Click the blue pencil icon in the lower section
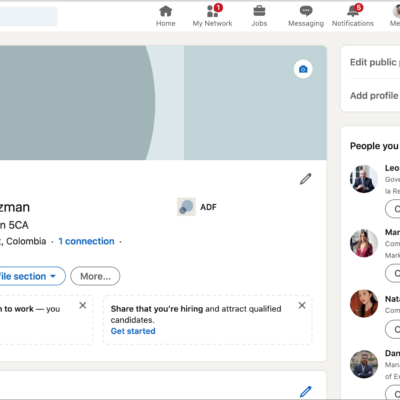Viewport: 400px width, 400px height. pyautogui.click(x=305, y=391)
